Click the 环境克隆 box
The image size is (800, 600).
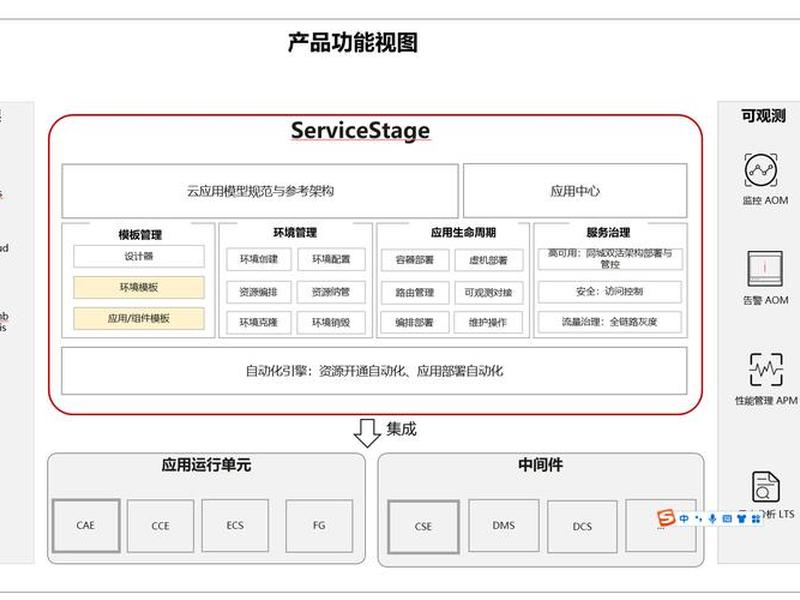(x=259, y=322)
